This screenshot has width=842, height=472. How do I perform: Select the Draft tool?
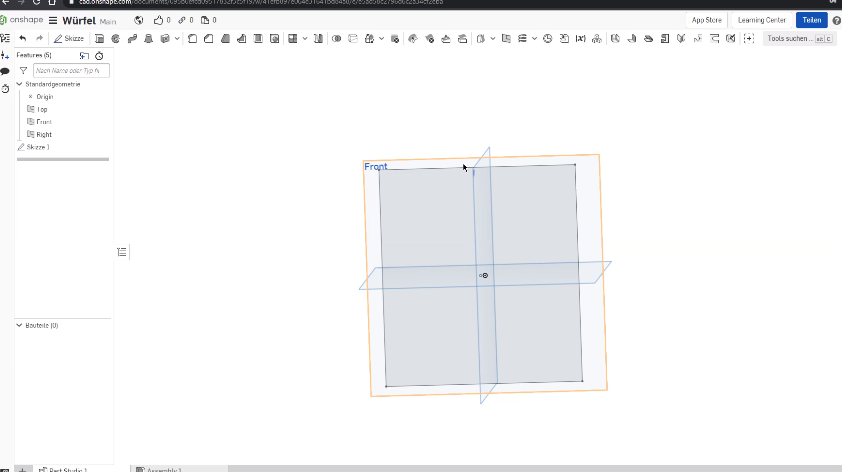(x=226, y=38)
